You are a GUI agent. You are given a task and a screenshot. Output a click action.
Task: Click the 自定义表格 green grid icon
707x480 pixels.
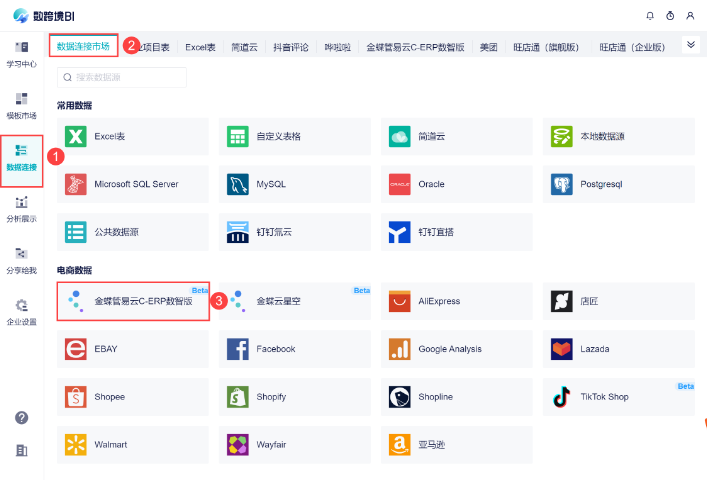pos(238,137)
